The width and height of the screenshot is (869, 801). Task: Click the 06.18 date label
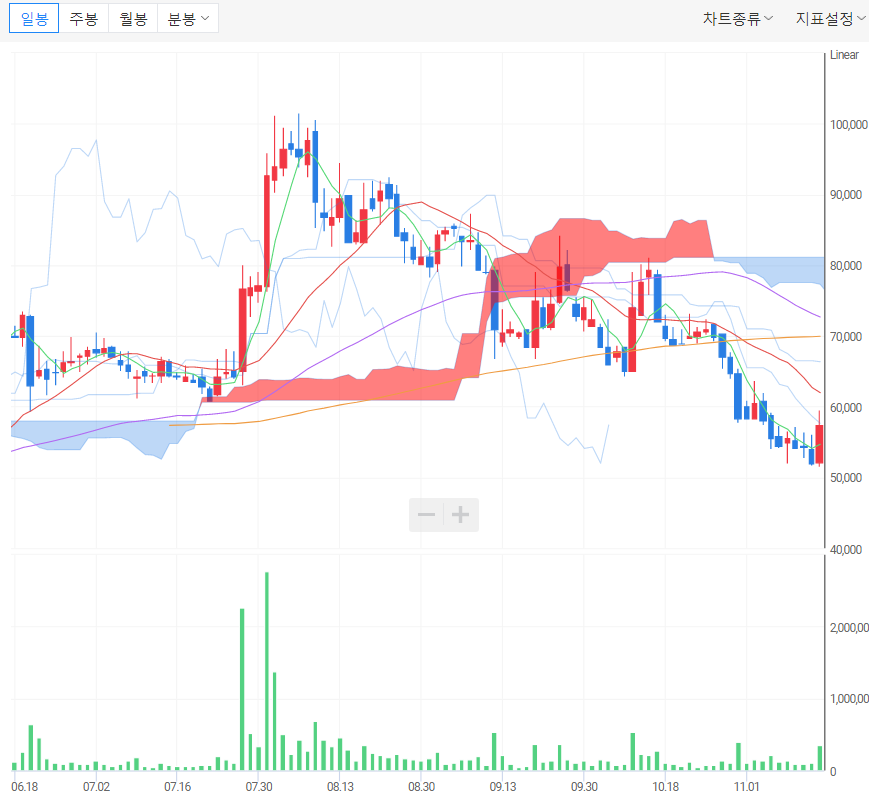coord(24,787)
